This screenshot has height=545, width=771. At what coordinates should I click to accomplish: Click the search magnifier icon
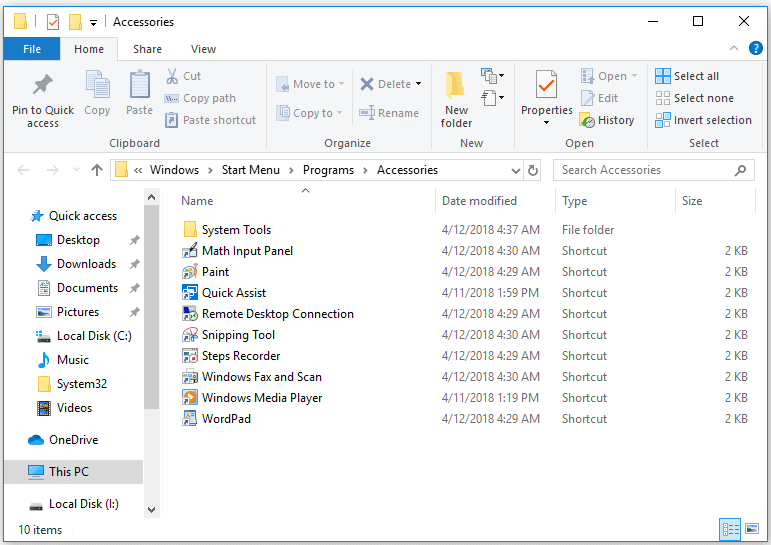tap(740, 170)
